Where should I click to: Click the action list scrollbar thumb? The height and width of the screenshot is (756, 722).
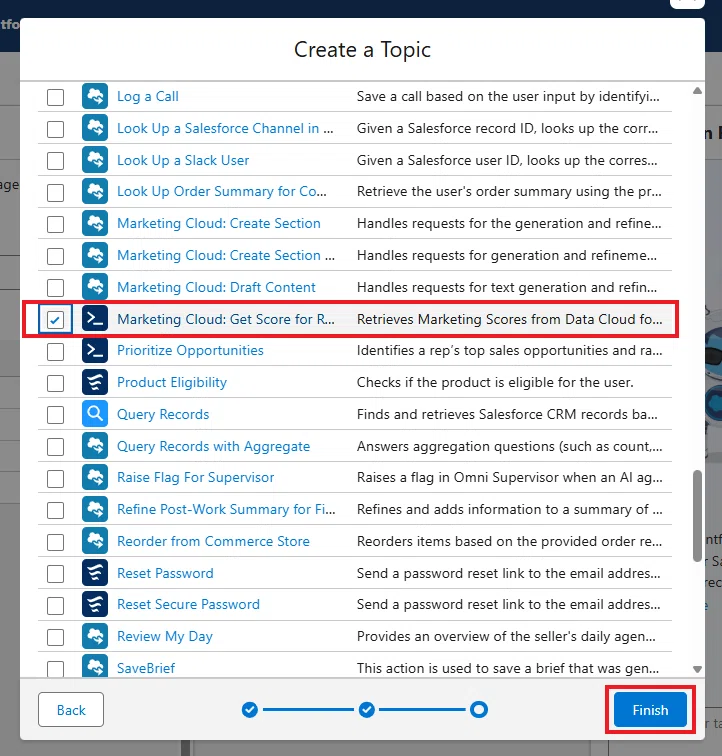[697, 516]
